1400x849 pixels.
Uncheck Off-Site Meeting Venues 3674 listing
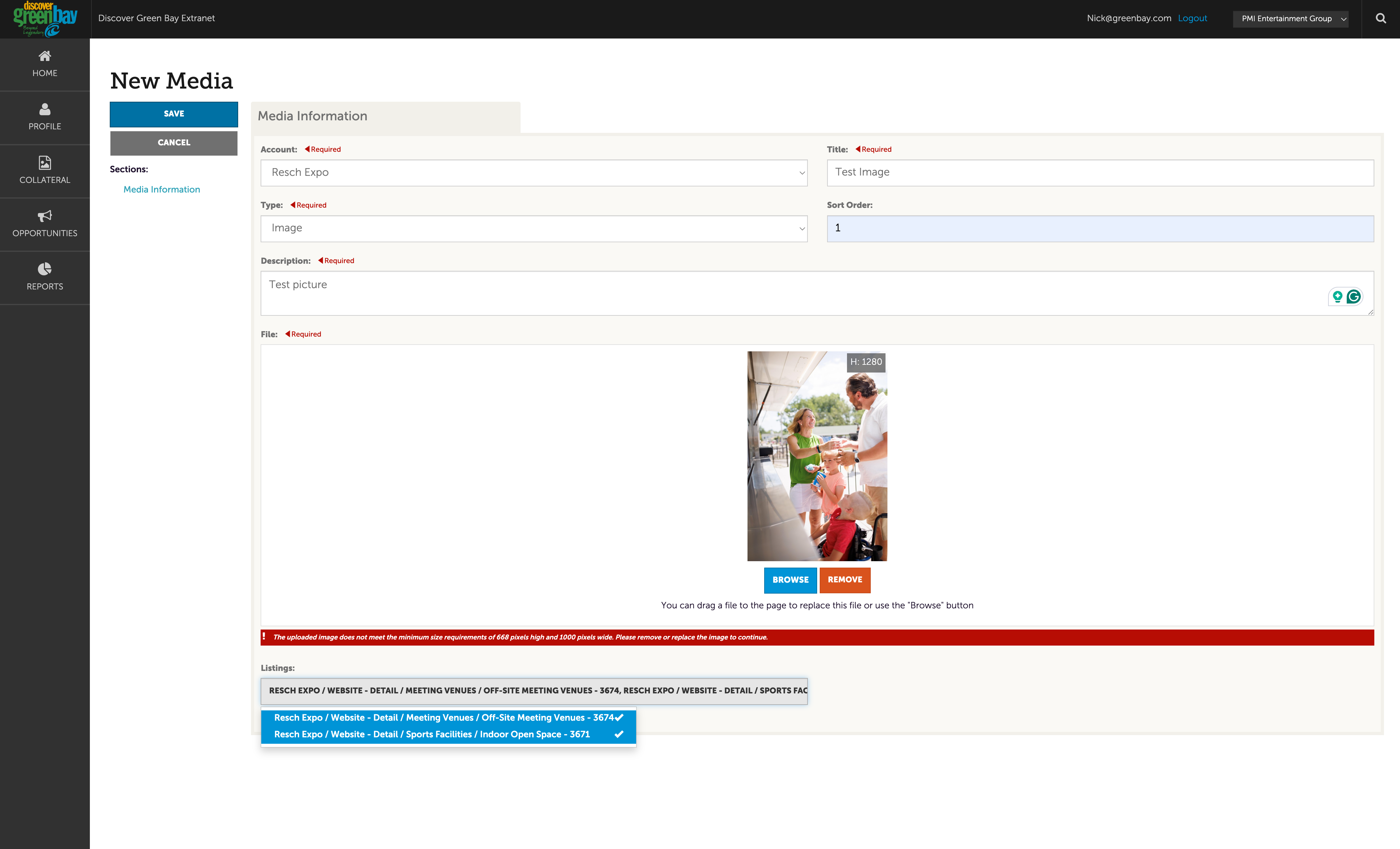coord(448,718)
